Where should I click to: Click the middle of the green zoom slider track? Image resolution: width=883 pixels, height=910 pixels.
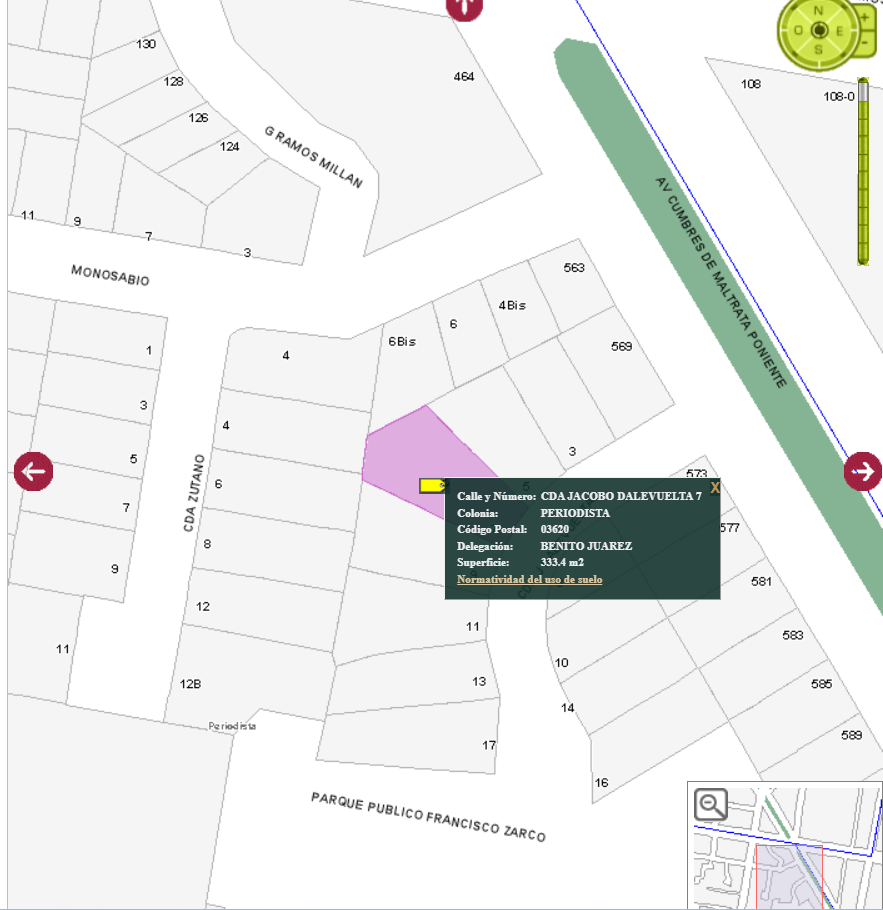click(863, 172)
